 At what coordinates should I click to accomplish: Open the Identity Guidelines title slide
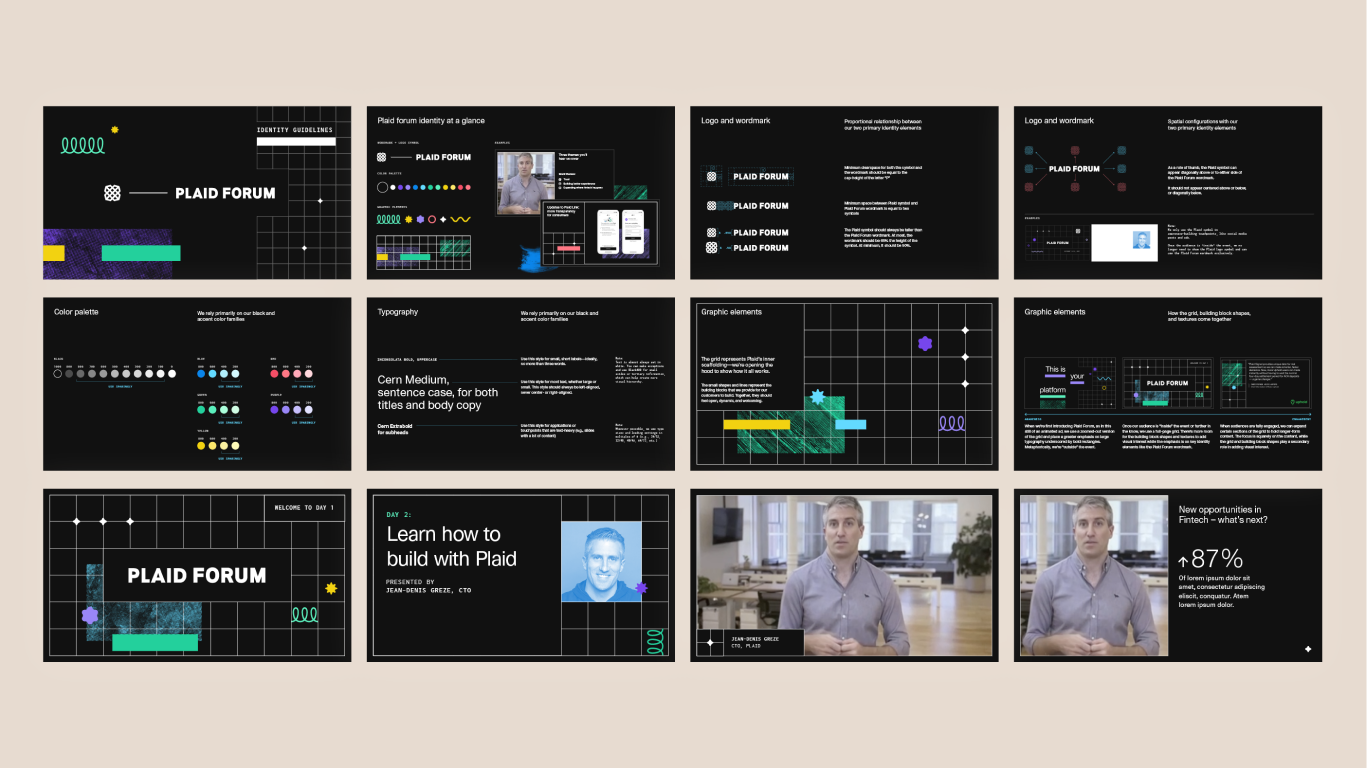coord(197,193)
